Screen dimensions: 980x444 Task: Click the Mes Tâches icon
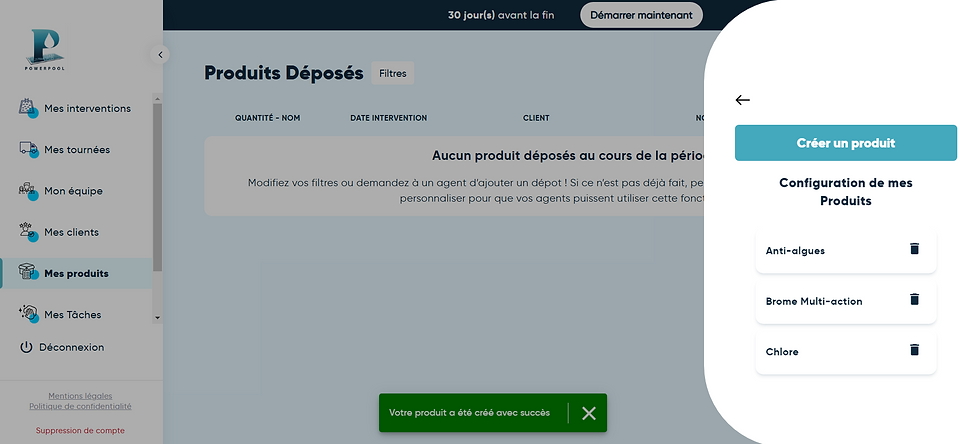point(28,314)
